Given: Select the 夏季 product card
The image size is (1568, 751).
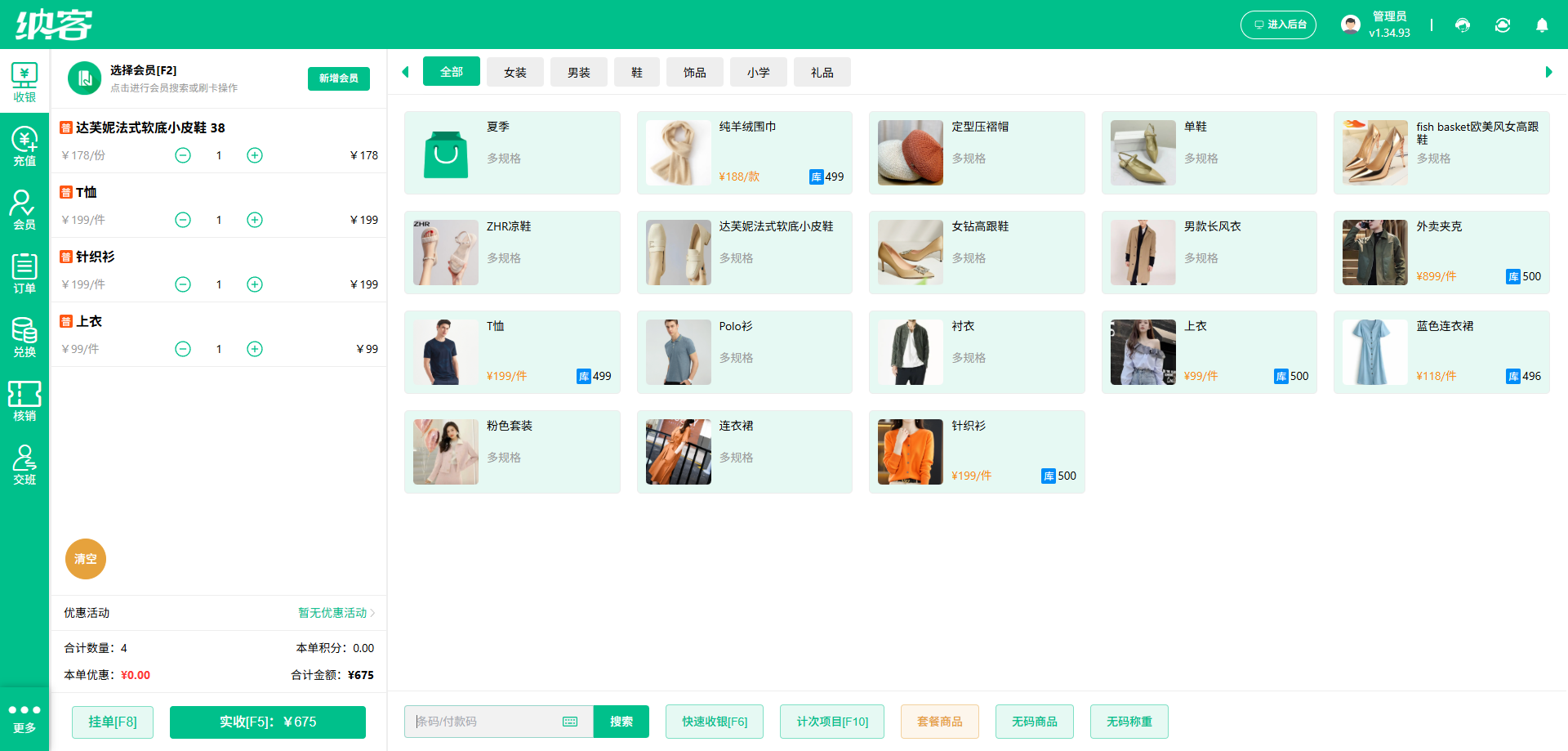Looking at the screenshot, I should [512, 153].
